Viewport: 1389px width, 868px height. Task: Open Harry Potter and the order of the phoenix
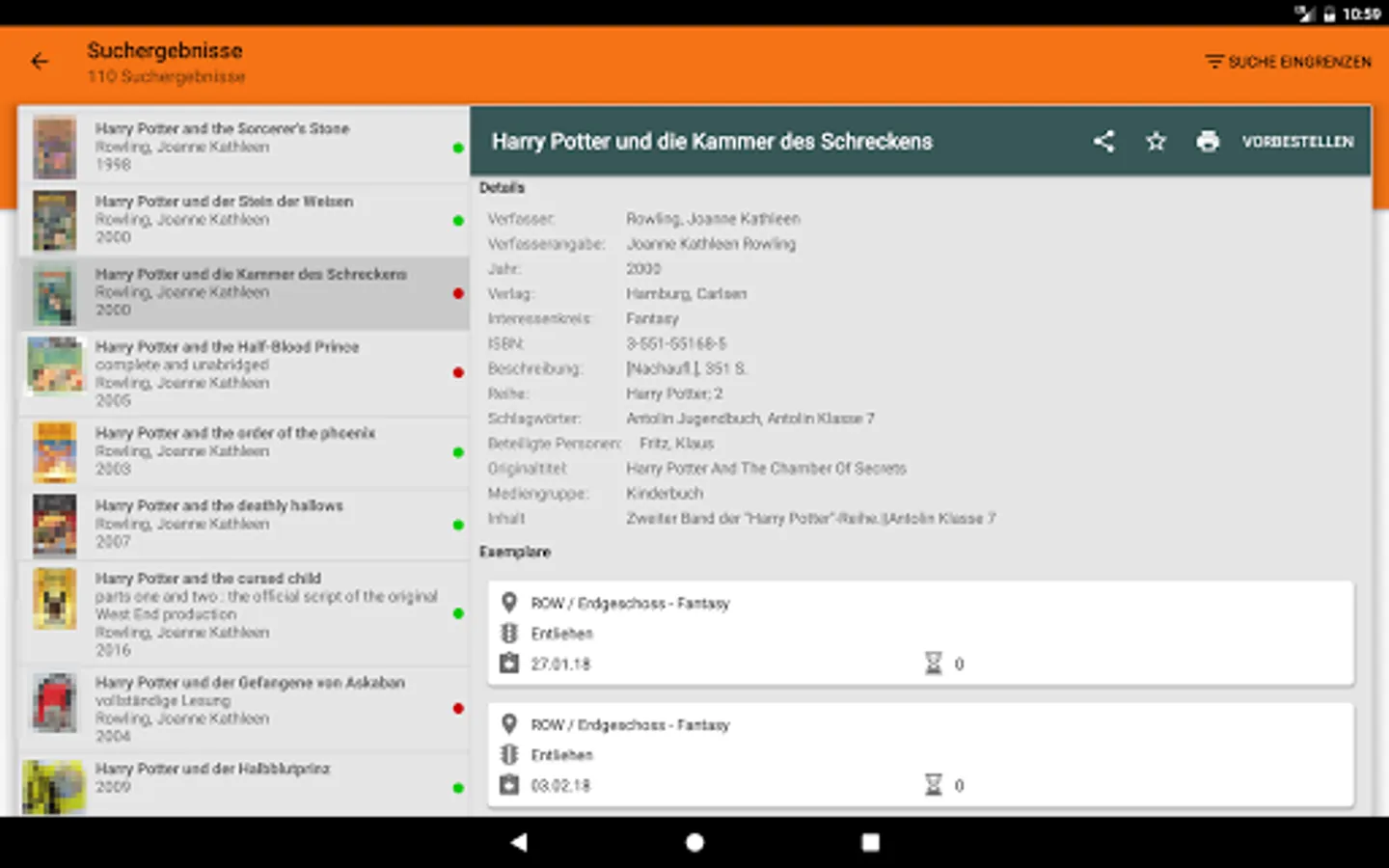(244, 451)
